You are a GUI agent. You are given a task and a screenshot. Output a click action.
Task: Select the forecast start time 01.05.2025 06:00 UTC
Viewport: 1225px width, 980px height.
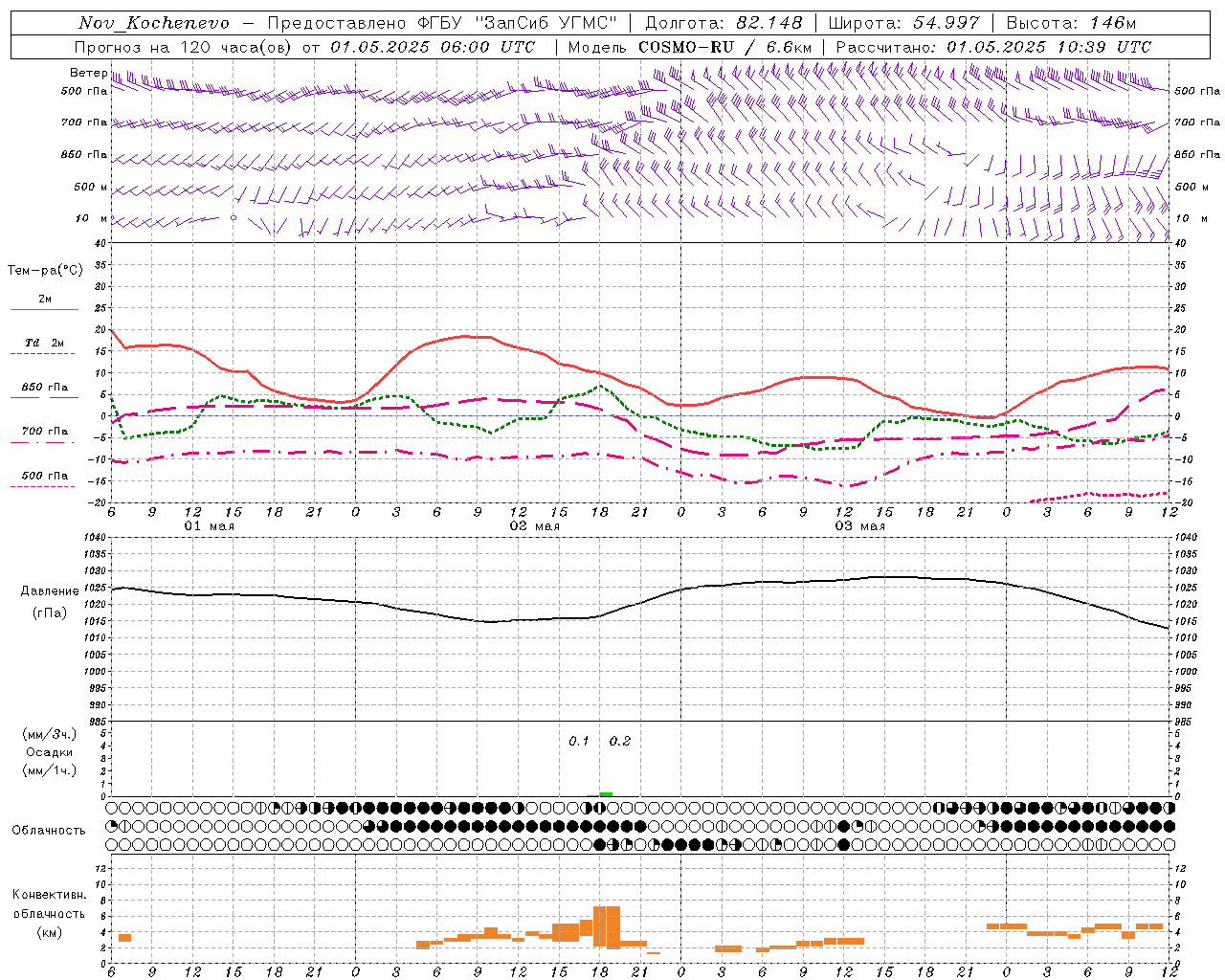point(433,47)
